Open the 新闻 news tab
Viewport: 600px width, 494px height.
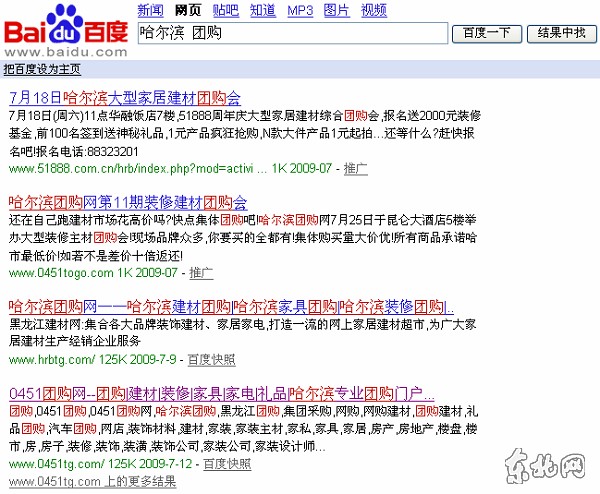[x=150, y=11]
